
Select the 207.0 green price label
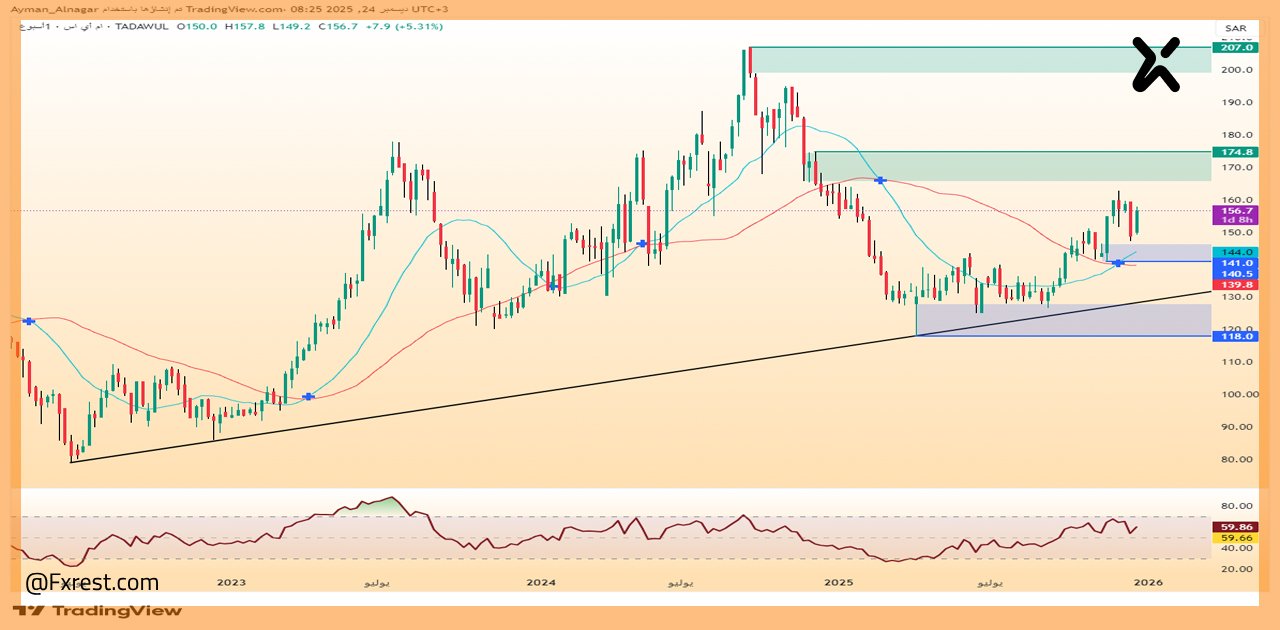coord(1232,47)
